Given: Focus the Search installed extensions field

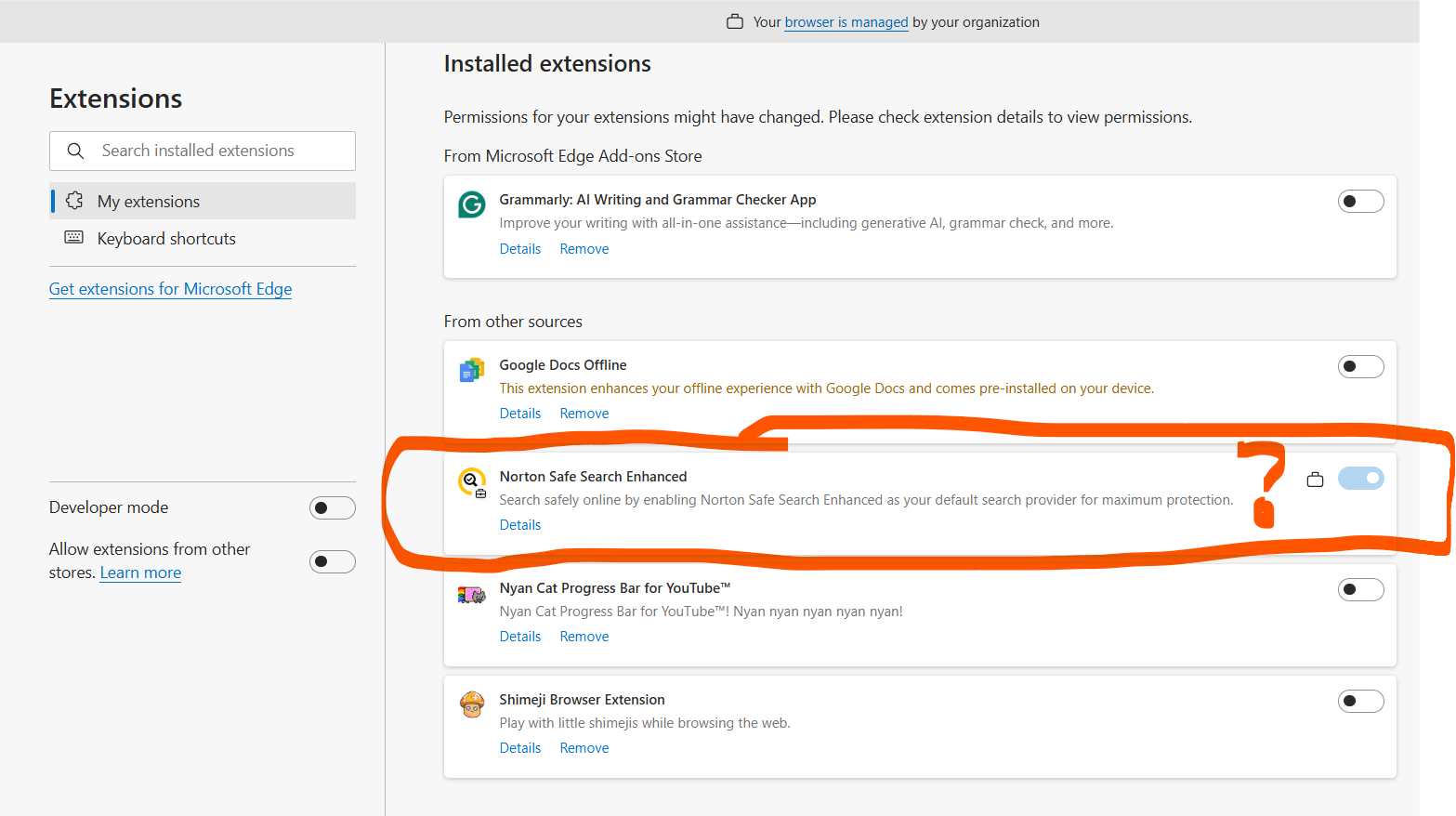Looking at the screenshot, I should [x=203, y=151].
